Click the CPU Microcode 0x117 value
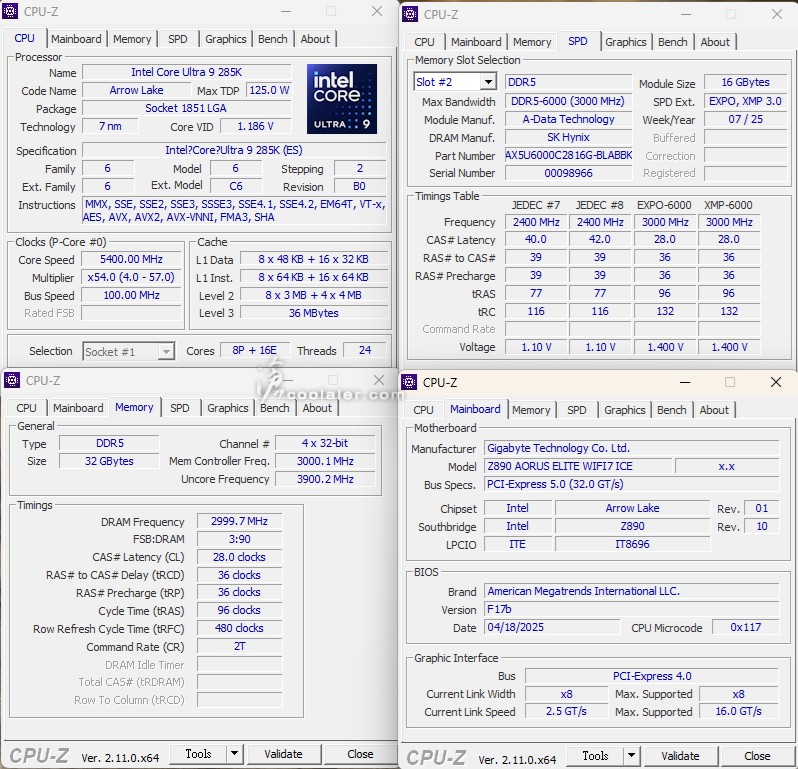The height and width of the screenshot is (769, 798). click(746, 627)
